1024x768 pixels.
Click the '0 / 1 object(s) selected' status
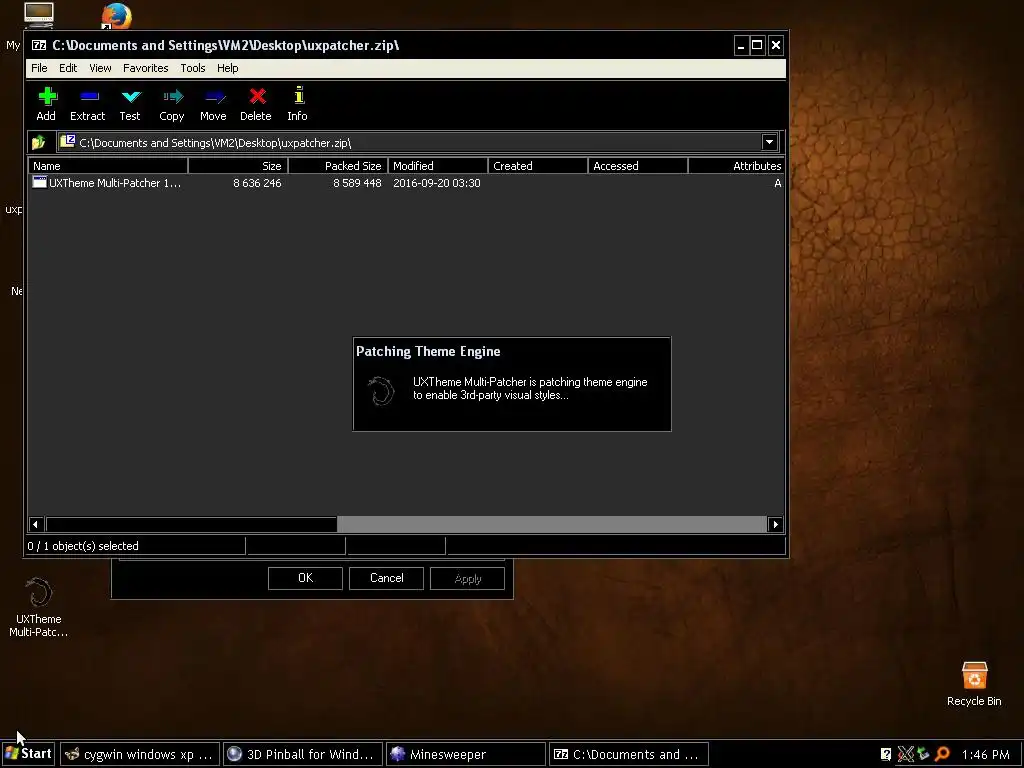point(83,546)
